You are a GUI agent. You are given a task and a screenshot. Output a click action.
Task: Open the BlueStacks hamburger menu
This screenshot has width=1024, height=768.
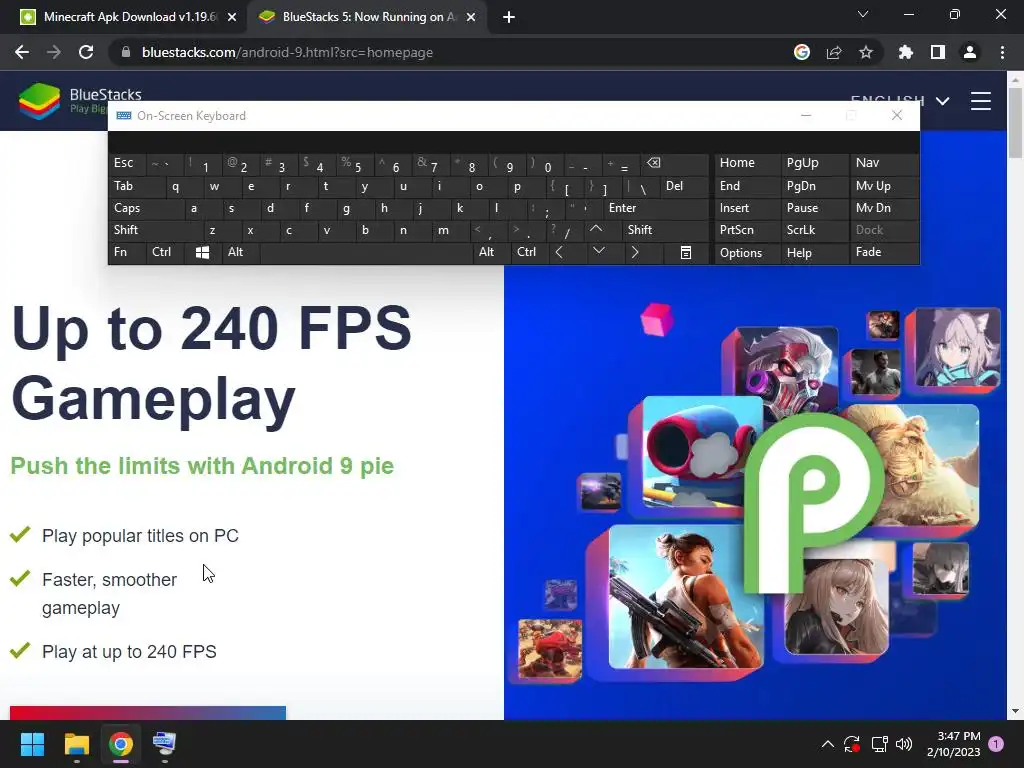(x=980, y=101)
